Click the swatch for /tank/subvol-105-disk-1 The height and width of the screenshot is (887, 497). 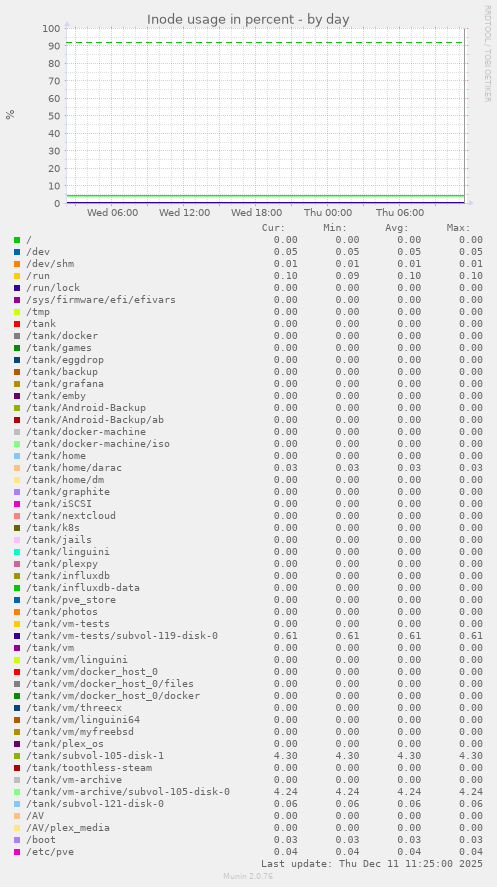17,756
